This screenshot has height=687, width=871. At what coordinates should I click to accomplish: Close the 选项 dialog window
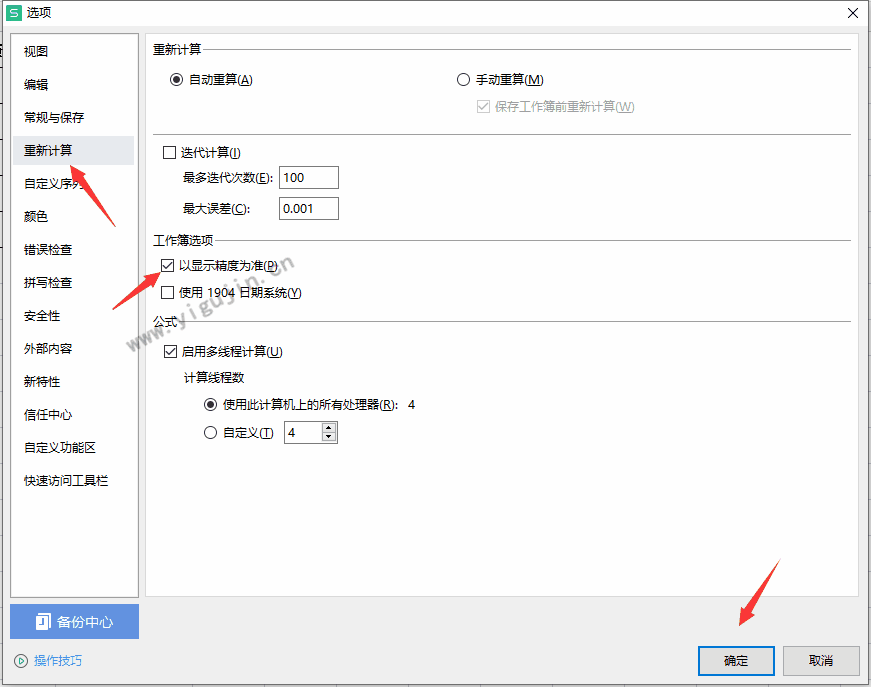[853, 13]
